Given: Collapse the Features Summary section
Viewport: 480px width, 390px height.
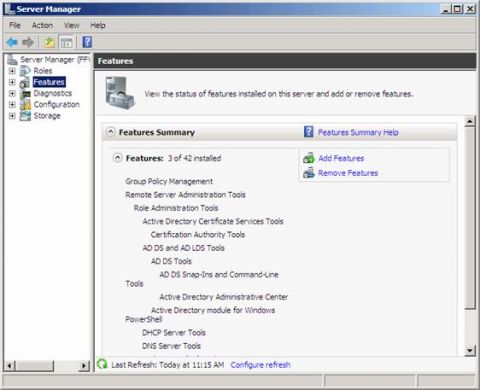Looking at the screenshot, I should point(111,132).
